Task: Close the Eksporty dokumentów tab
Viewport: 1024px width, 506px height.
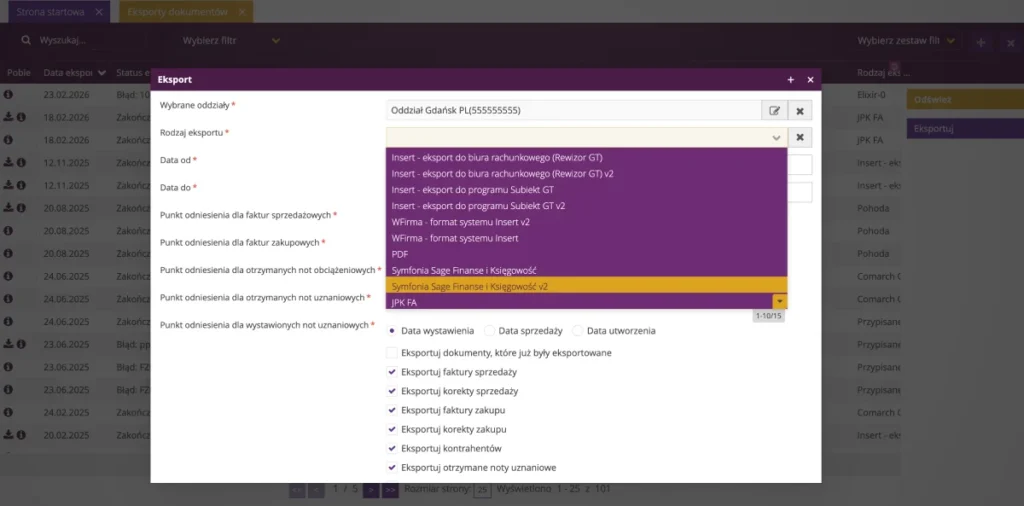Action: [242, 12]
